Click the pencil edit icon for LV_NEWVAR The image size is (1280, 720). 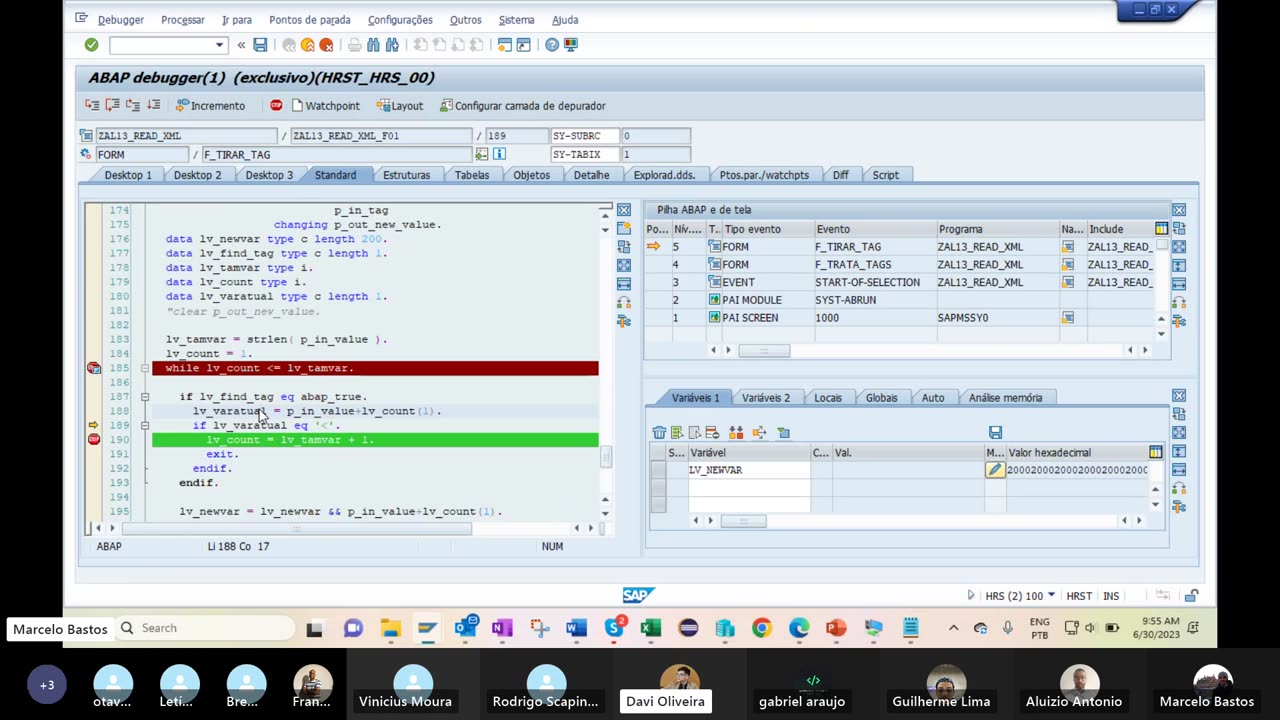coord(995,470)
